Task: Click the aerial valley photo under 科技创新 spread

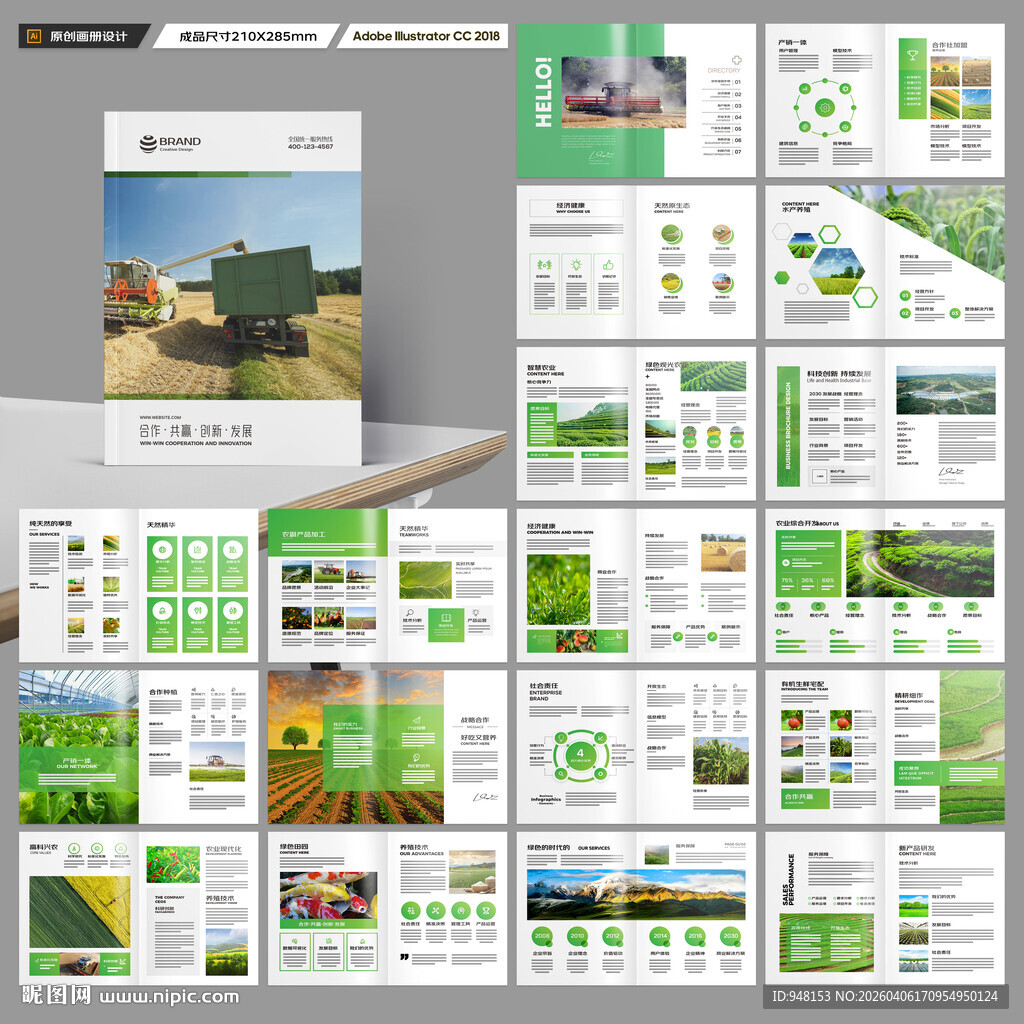Action: click(946, 390)
